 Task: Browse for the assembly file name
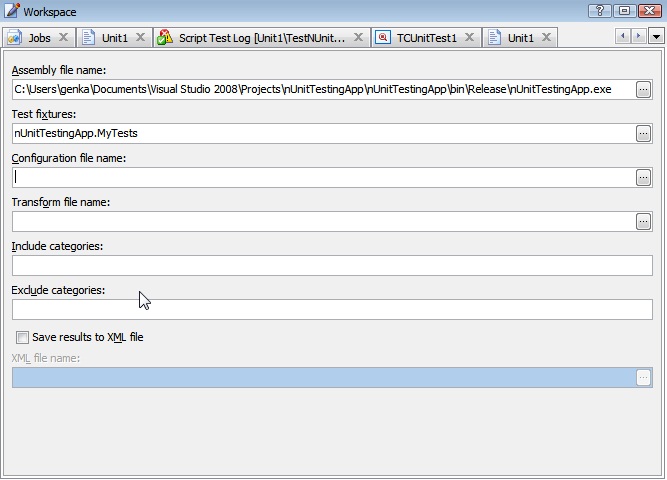tap(643, 90)
